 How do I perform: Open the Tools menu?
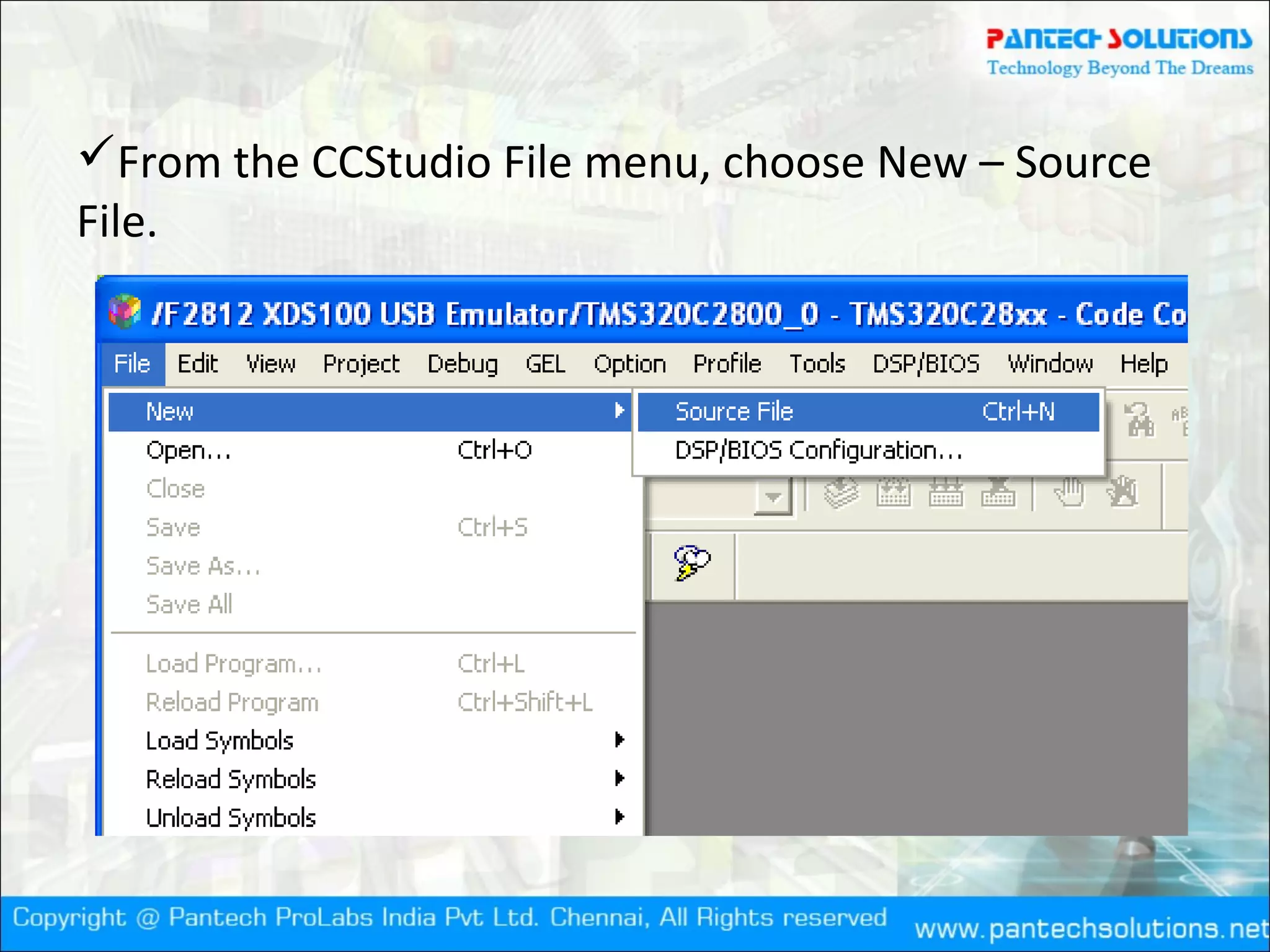817,364
